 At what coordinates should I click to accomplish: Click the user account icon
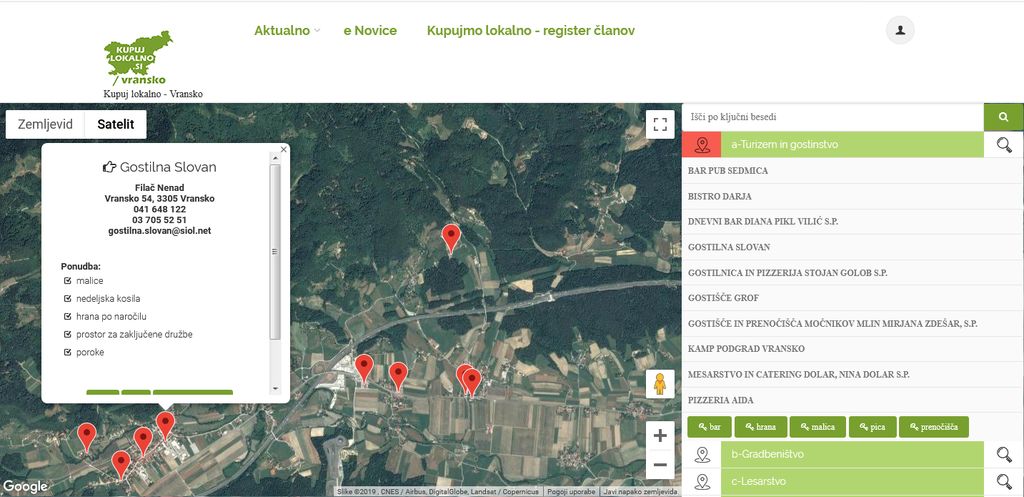[x=900, y=30]
